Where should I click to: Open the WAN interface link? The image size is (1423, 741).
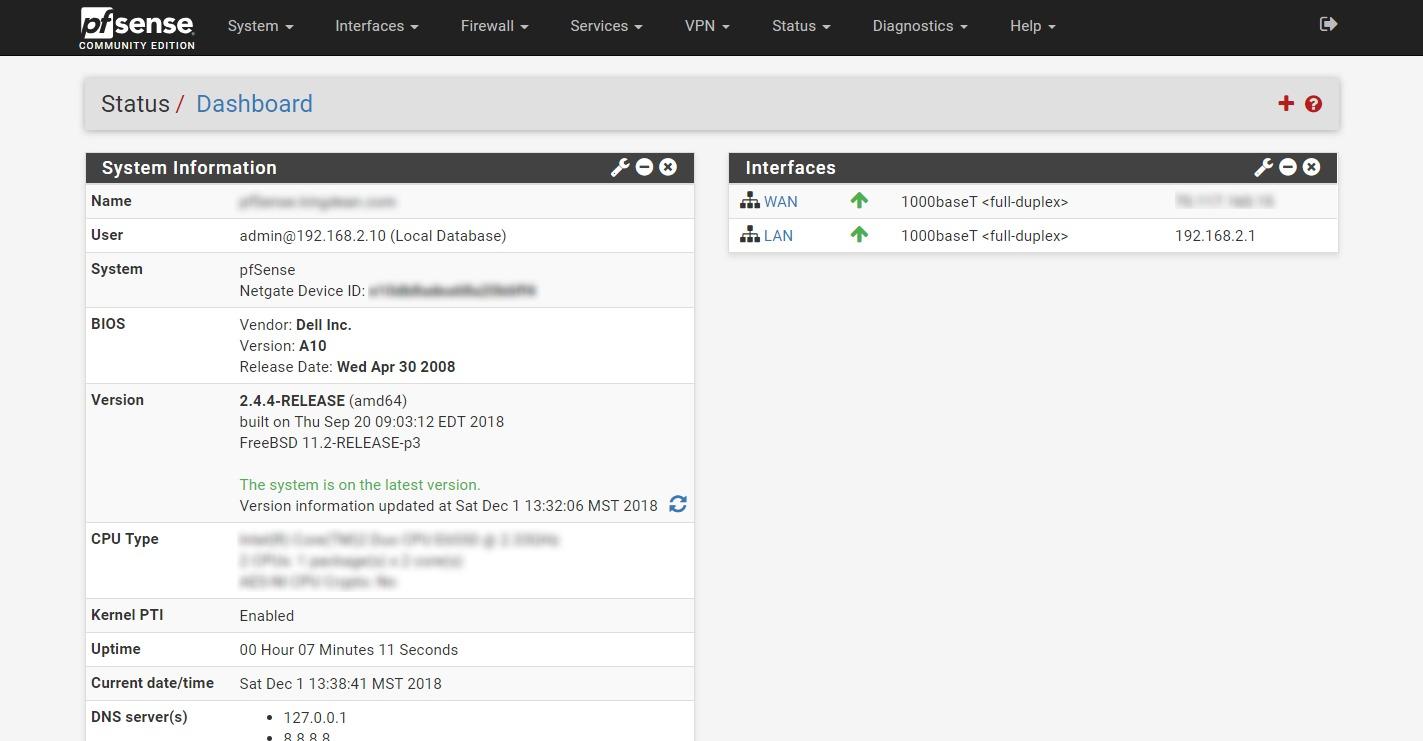point(780,201)
